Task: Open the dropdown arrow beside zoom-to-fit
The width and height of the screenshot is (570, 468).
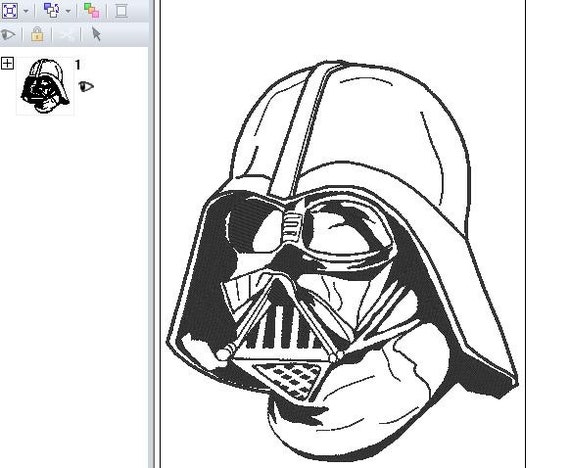Action: tap(26, 11)
